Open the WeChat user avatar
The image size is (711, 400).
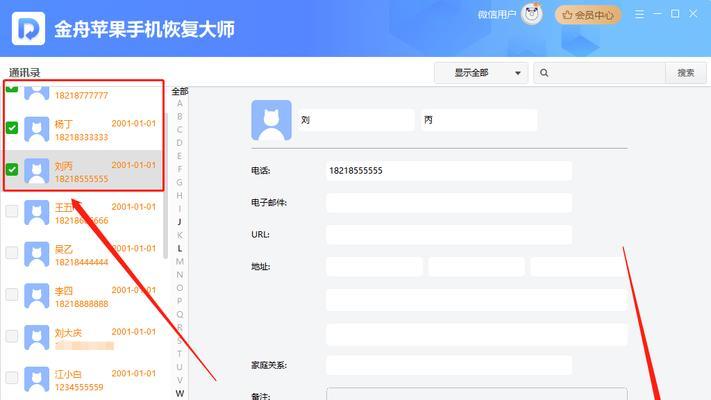click(531, 14)
